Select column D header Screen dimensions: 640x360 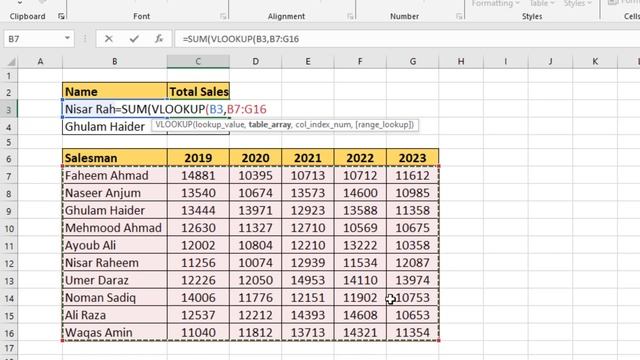(x=256, y=62)
